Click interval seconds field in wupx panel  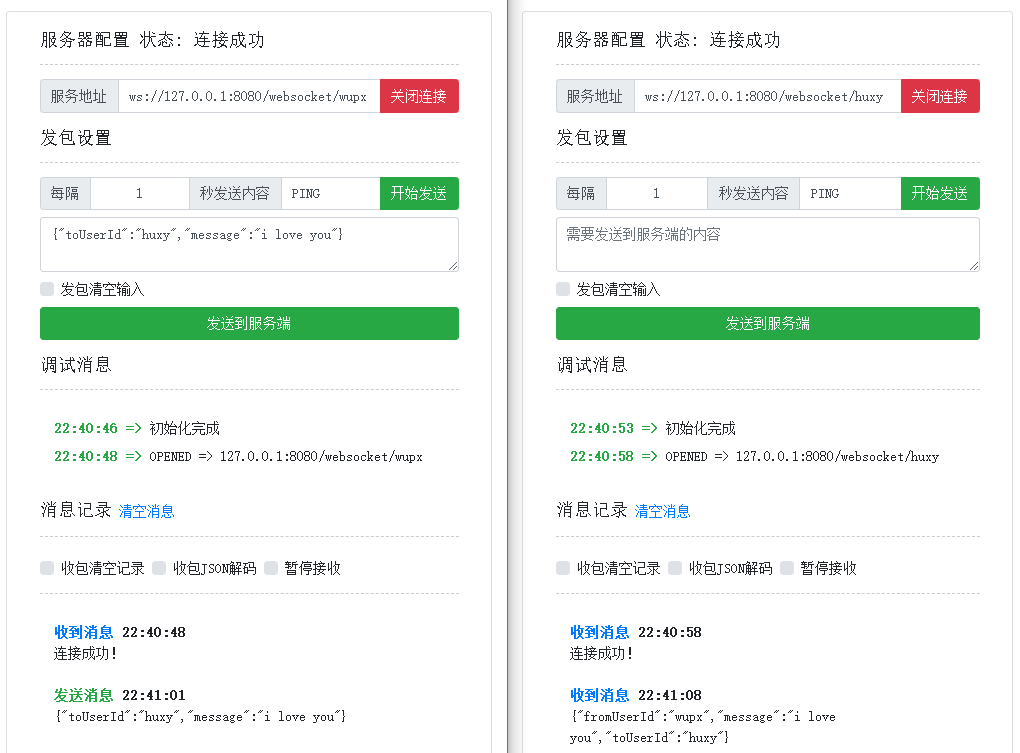(140, 193)
